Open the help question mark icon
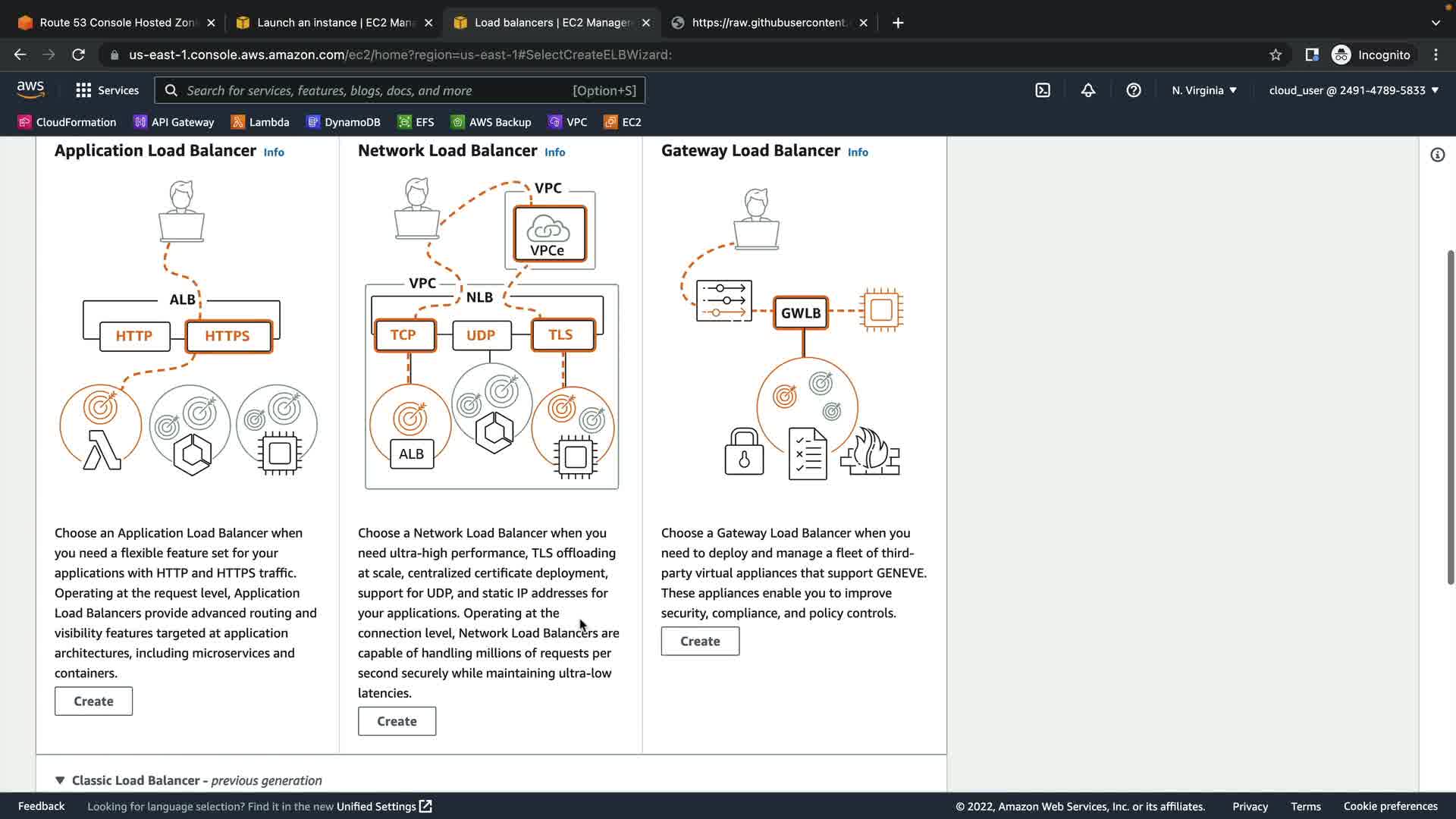 click(x=1134, y=90)
